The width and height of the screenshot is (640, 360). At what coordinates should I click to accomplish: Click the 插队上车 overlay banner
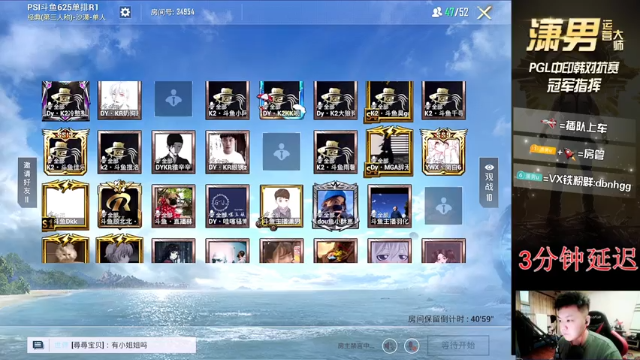tap(574, 125)
